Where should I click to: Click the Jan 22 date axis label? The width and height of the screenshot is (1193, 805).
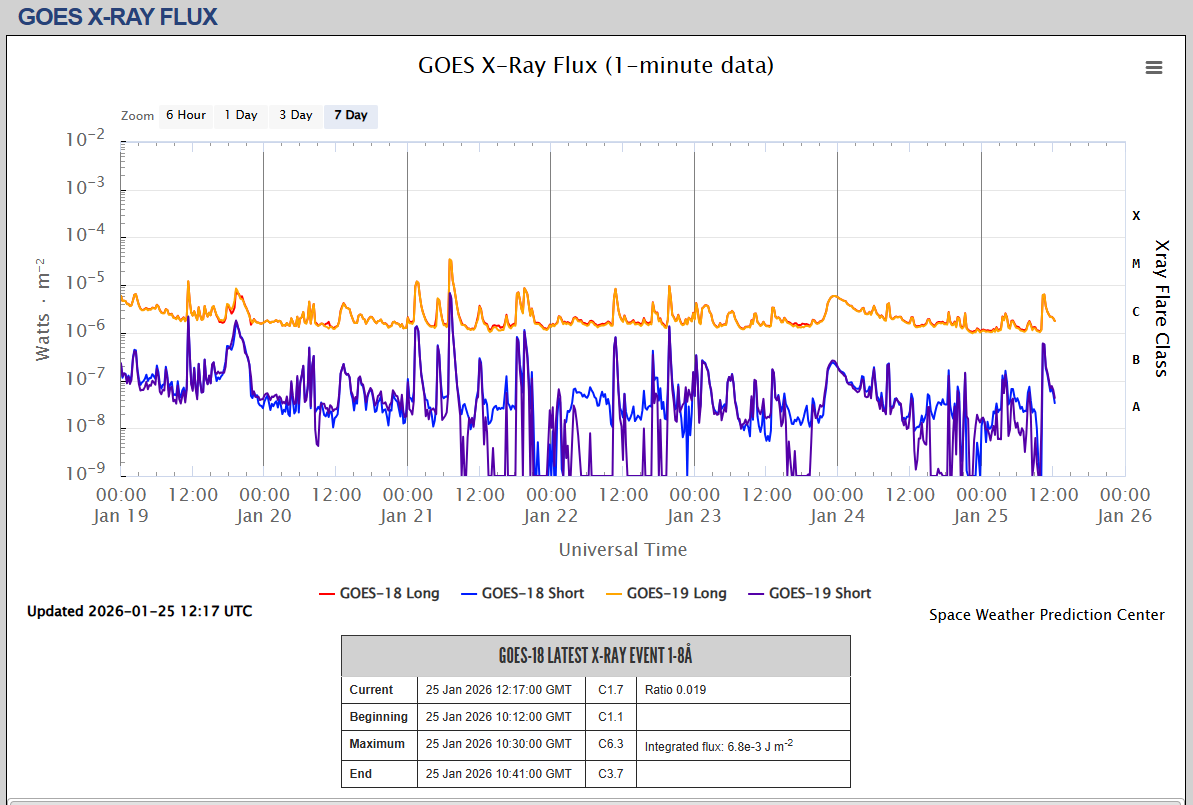(x=550, y=516)
